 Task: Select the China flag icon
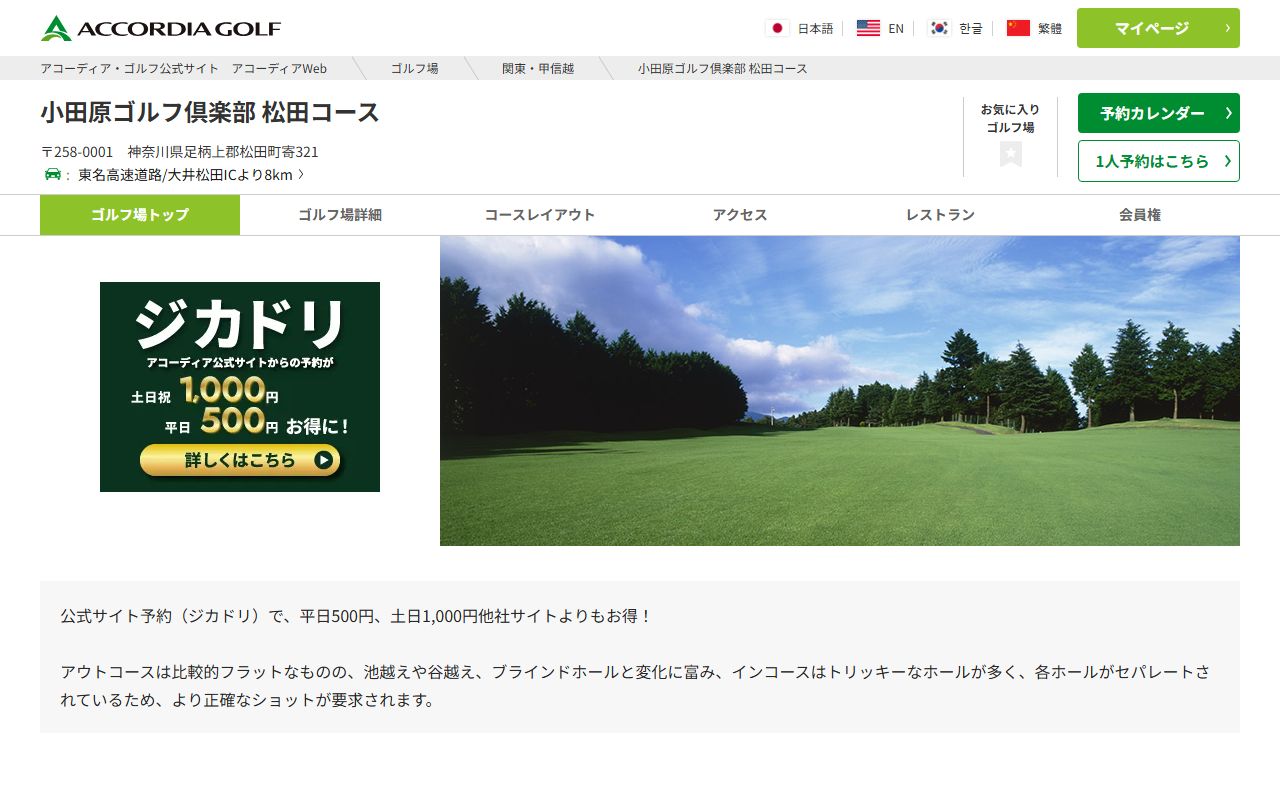(x=1018, y=28)
